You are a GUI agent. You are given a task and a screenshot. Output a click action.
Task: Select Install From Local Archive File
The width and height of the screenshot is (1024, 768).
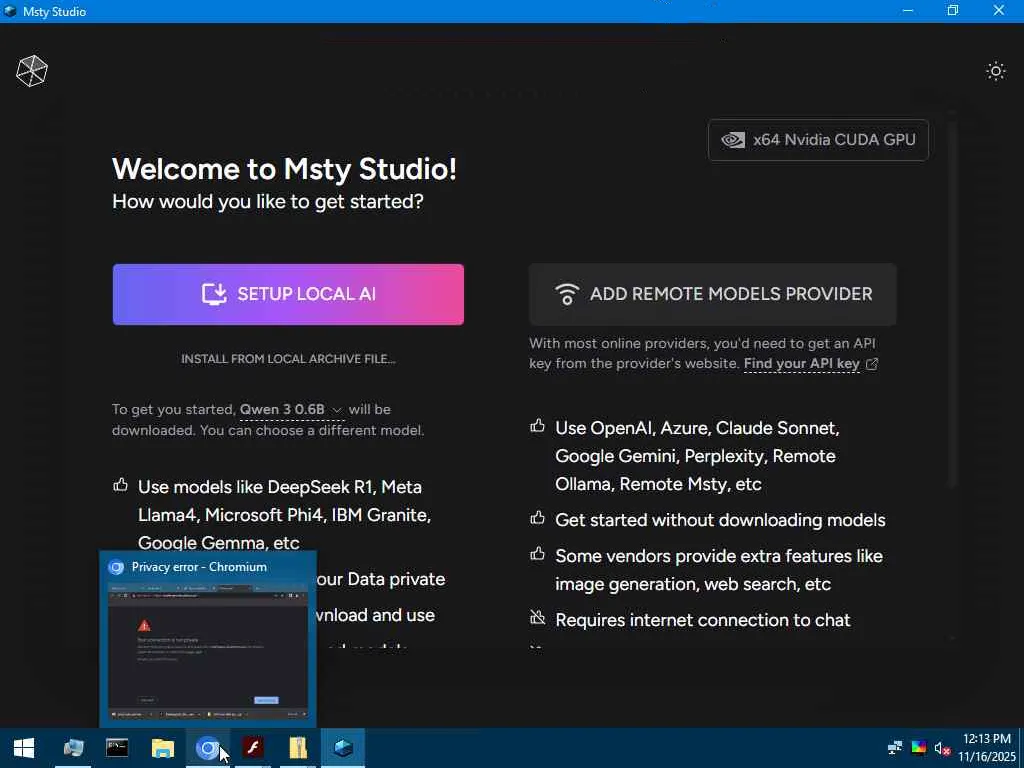pyautogui.click(x=288, y=359)
